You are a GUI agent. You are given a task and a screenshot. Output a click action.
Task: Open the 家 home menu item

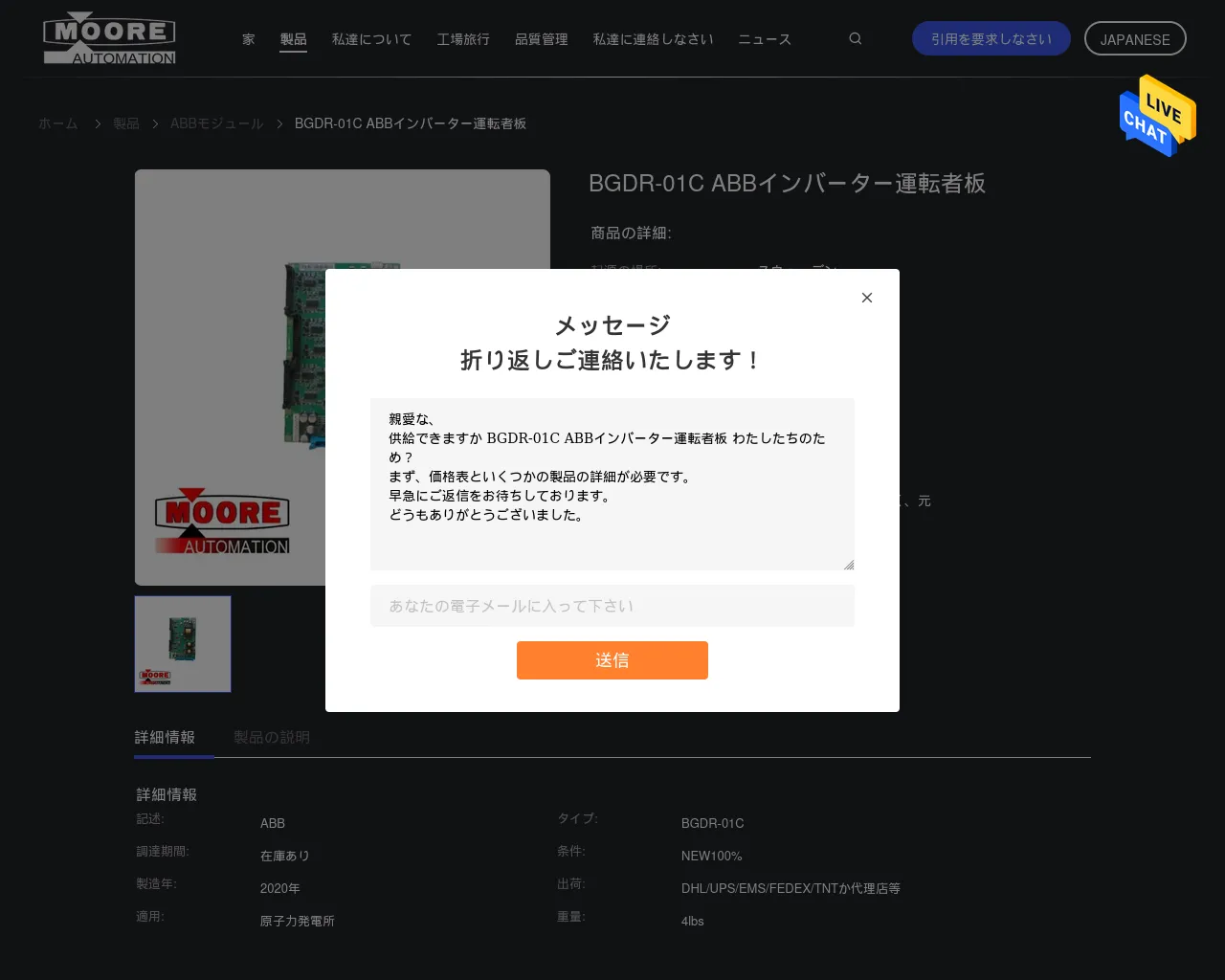coord(249,39)
